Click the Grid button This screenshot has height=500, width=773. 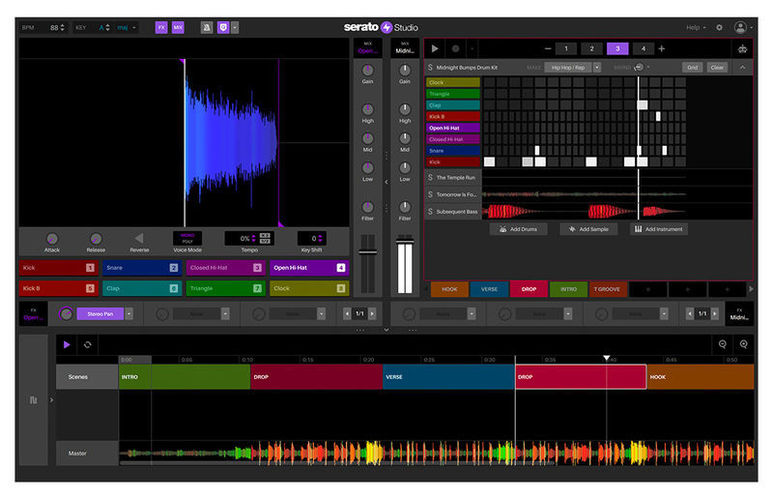[x=693, y=68]
